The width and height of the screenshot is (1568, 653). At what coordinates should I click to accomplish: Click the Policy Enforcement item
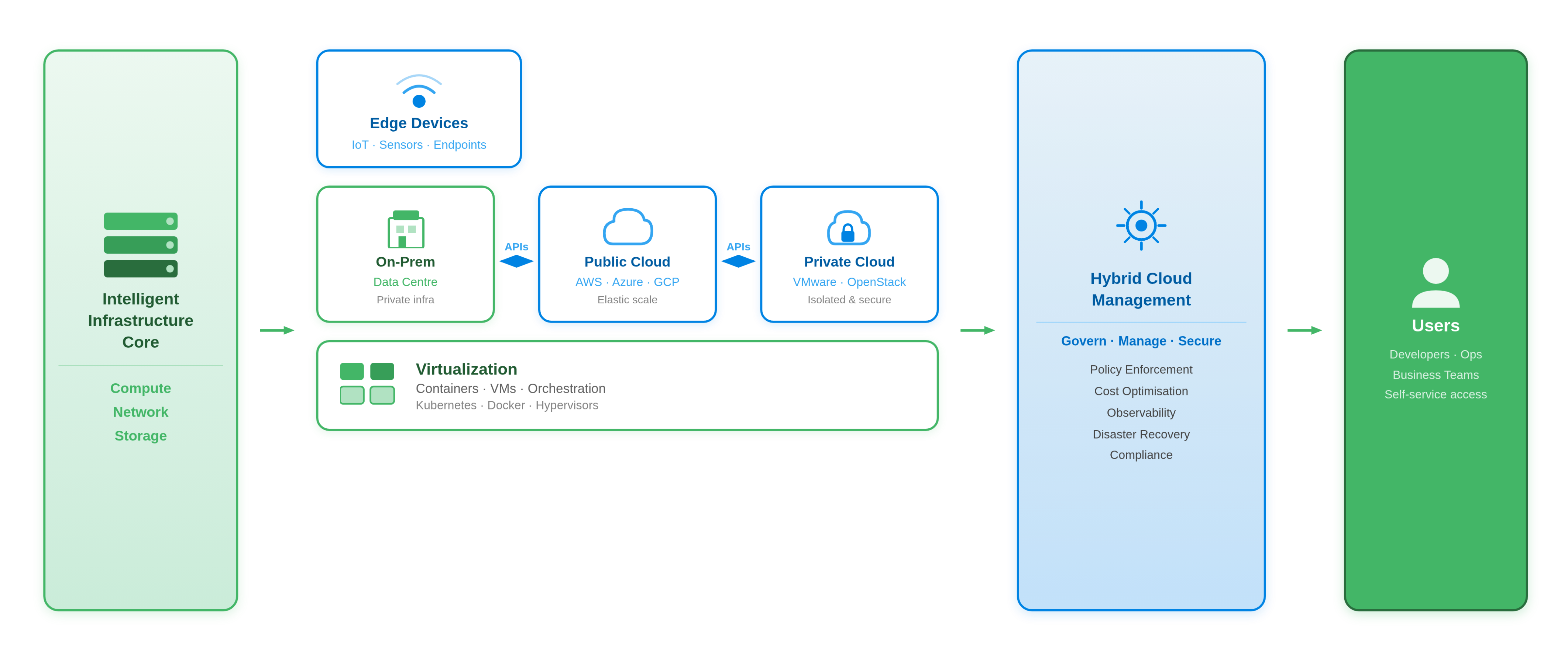[x=1141, y=369]
